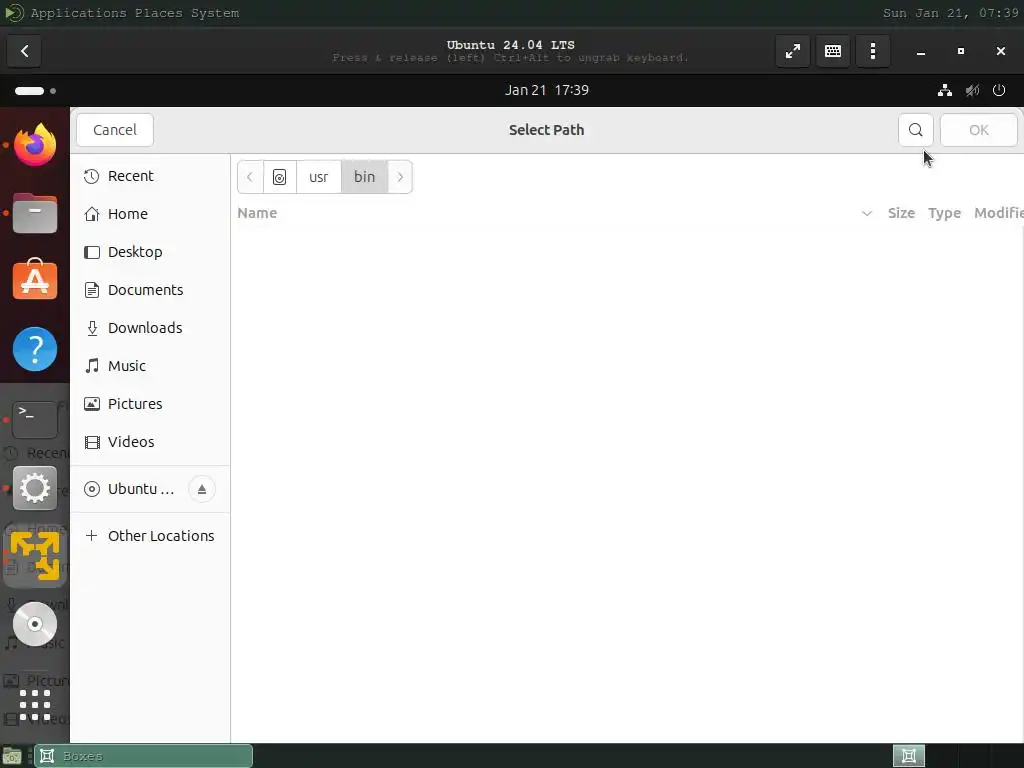Open Recent in sidebar
The image size is (1024, 768).
click(150, 176)
